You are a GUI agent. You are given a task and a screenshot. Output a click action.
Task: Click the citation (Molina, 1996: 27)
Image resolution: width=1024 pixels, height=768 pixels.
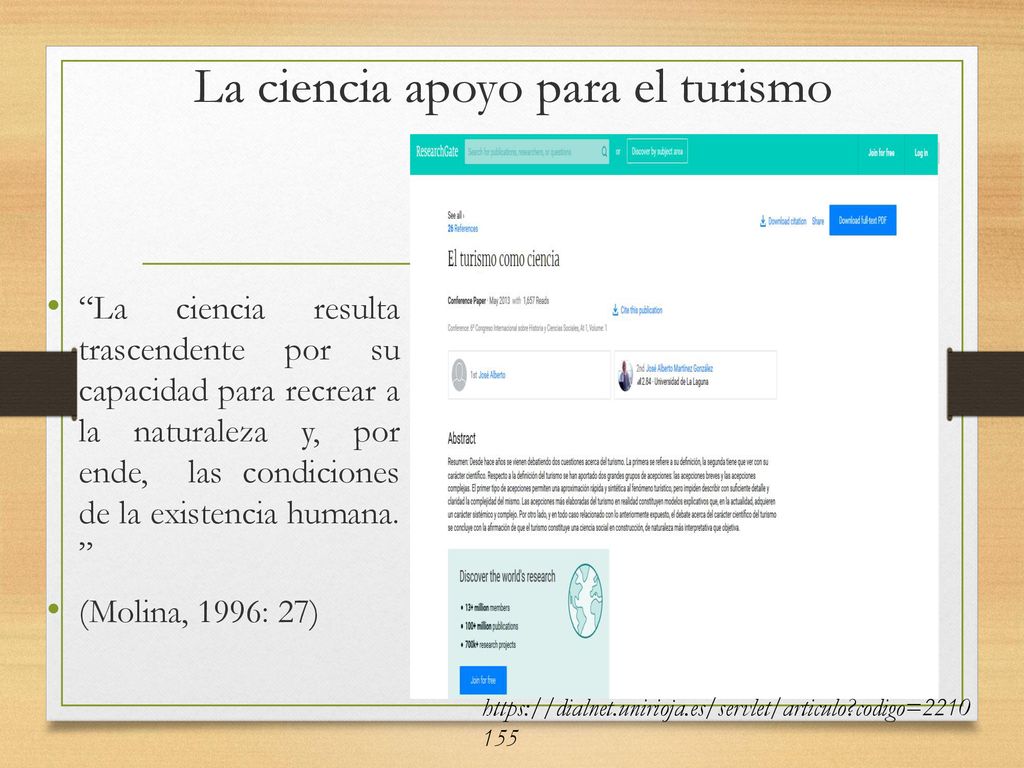tap(199, 612)
